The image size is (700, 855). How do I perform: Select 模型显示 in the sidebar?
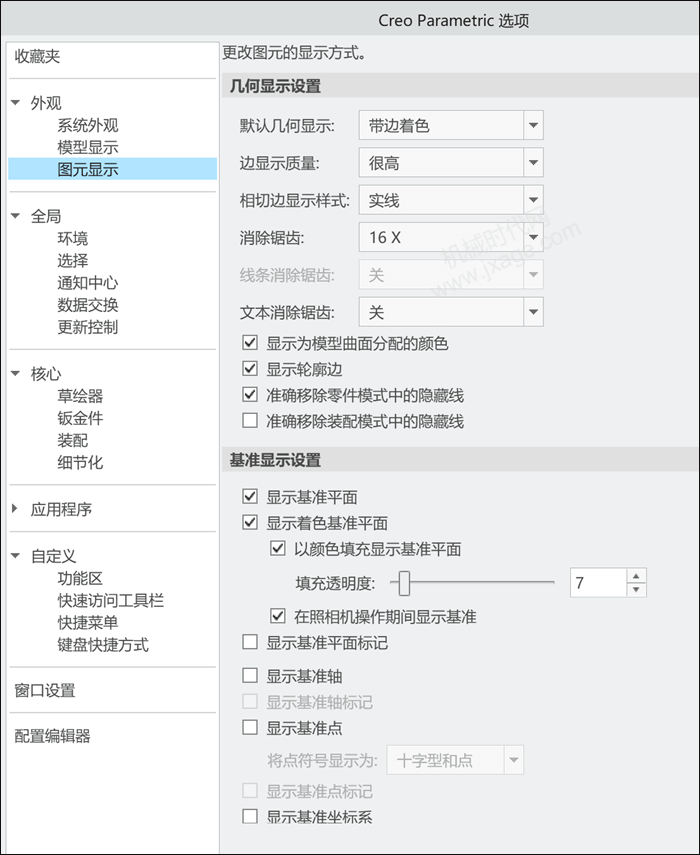coord(88,147)
